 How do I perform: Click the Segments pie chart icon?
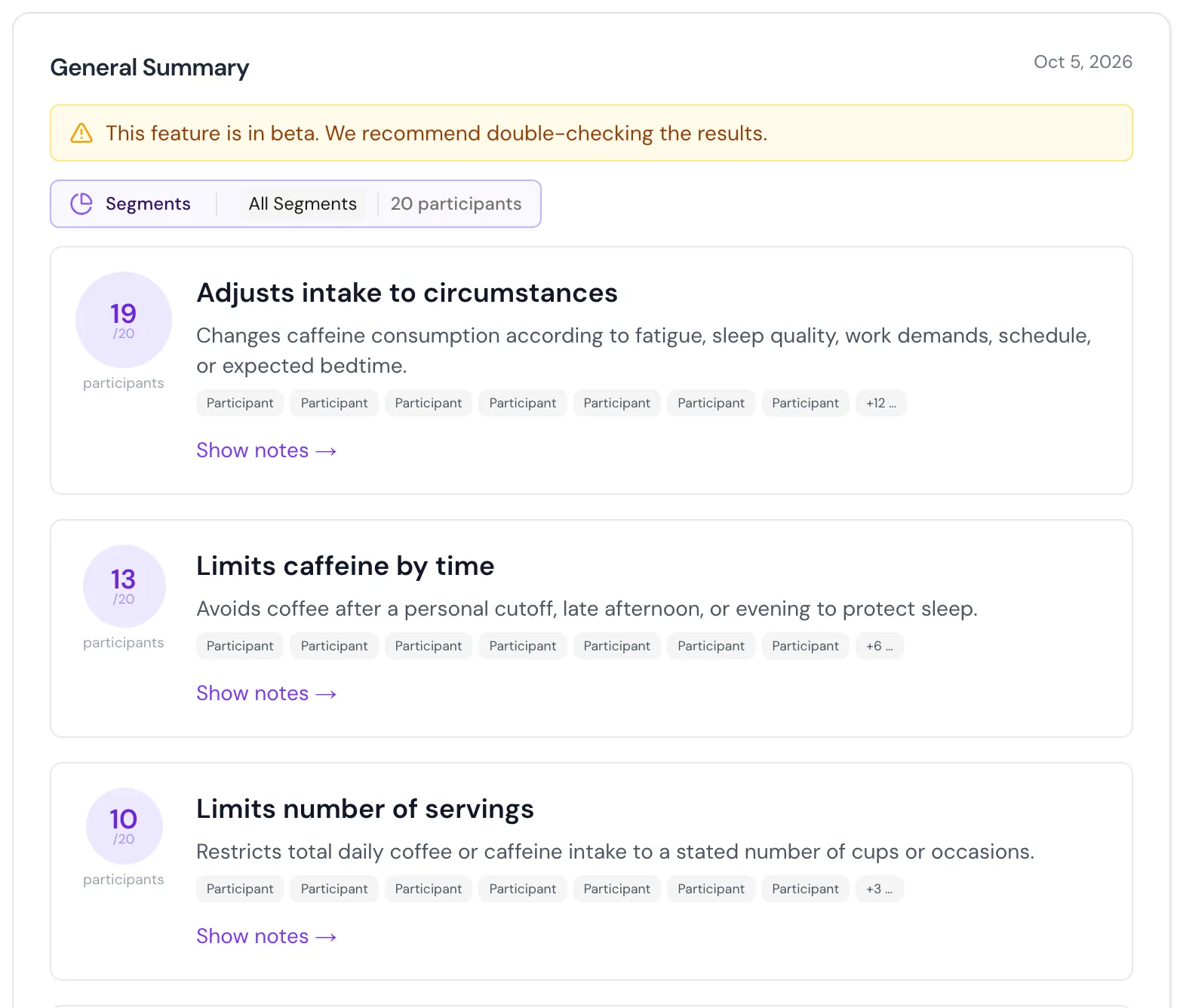pos(81,204)
